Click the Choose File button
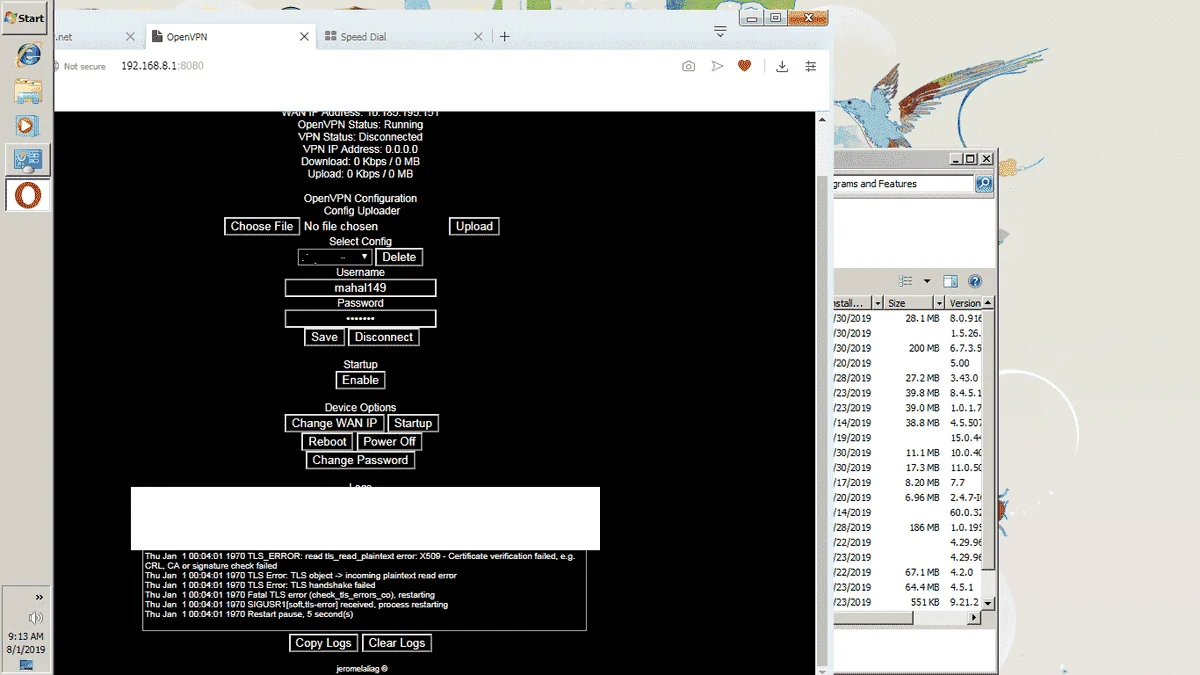The width and height of the screenshot is (1200, 675). pos(262,226)
